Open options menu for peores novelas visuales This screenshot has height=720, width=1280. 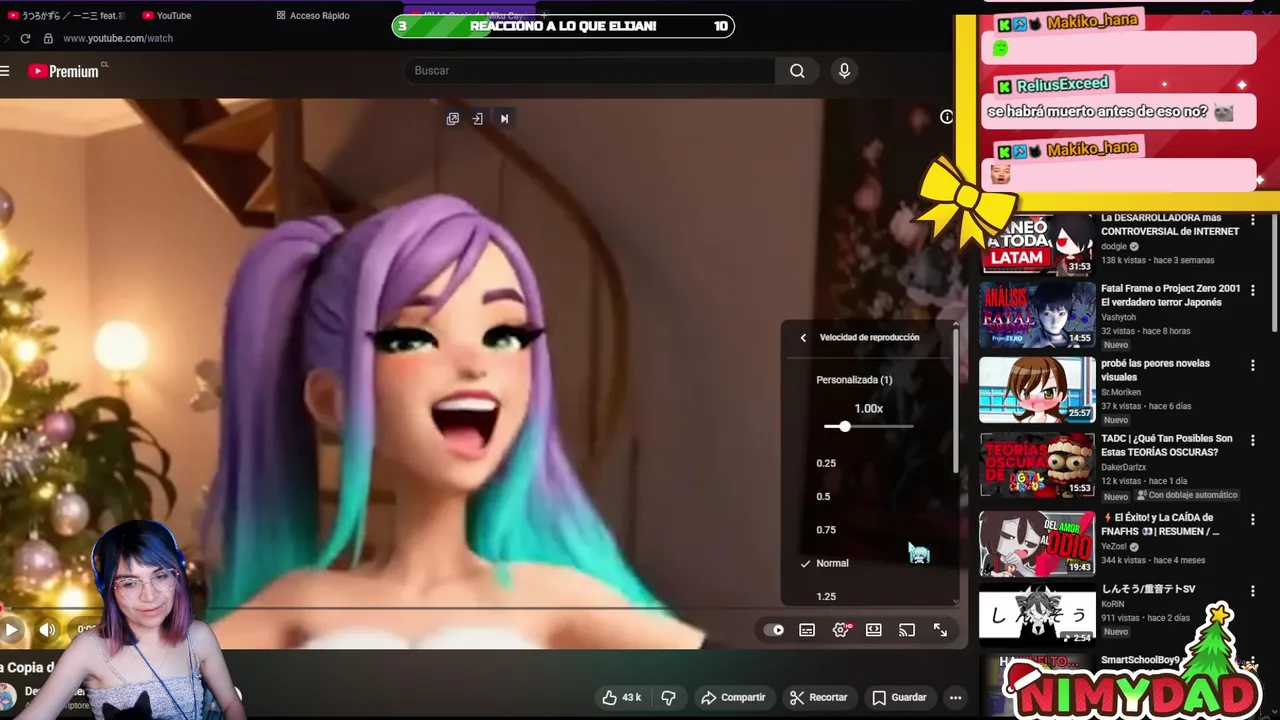[x=1253, y=366]
